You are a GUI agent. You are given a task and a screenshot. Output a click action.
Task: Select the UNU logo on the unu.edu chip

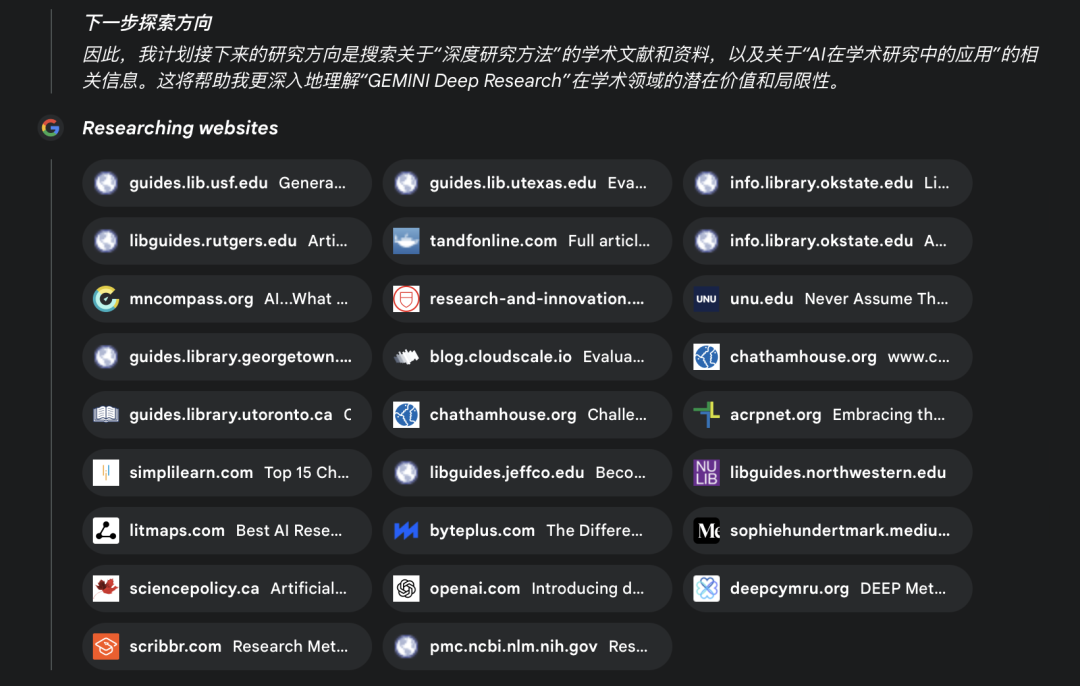tap(706, 298)
